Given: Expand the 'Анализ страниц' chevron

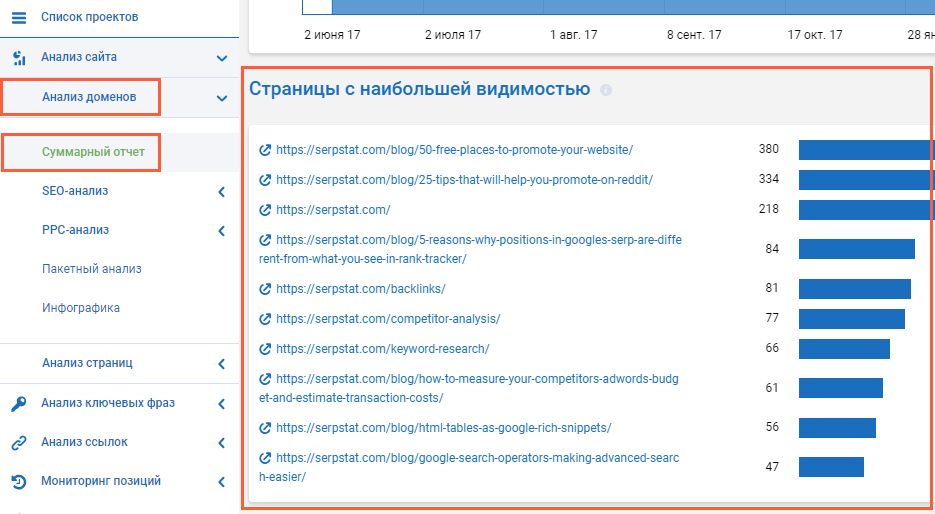Looking at the screenshot, I should [222, 364].
